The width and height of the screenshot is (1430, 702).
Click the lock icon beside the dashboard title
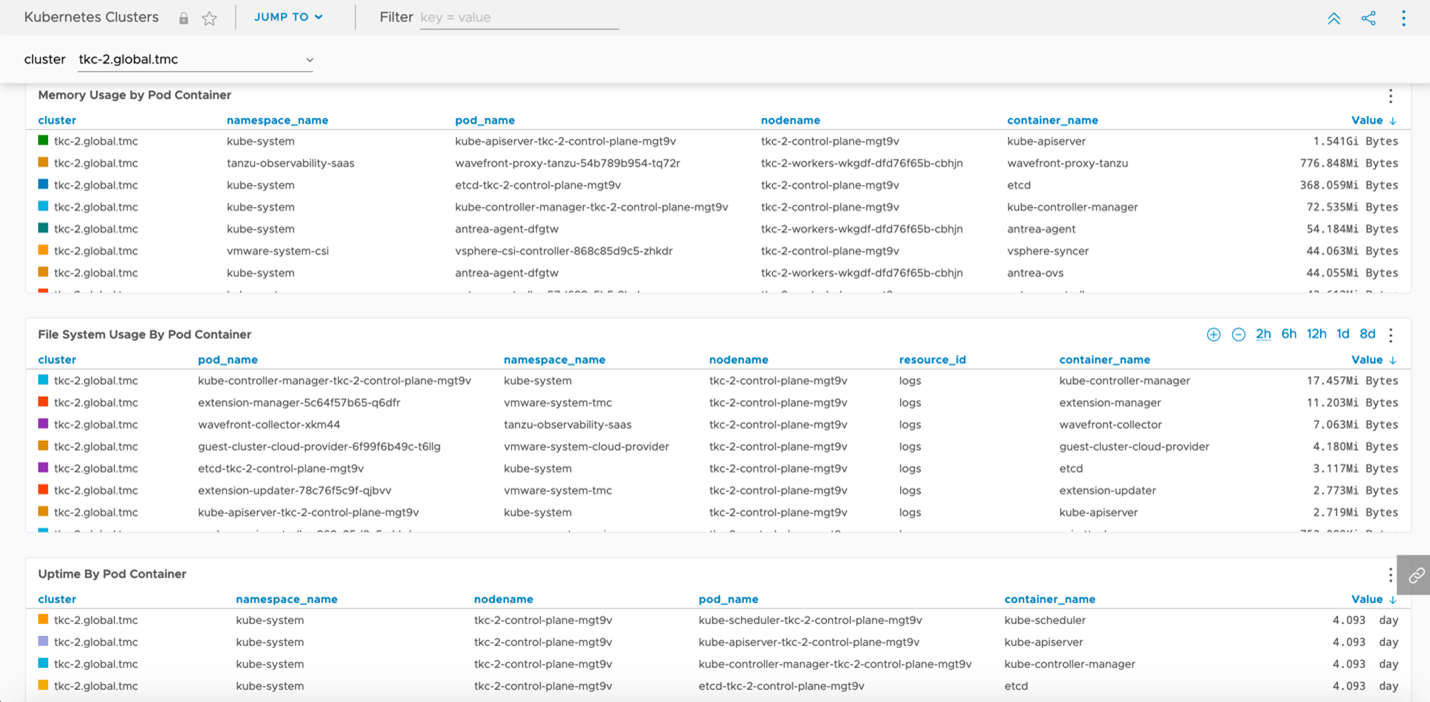183,18
